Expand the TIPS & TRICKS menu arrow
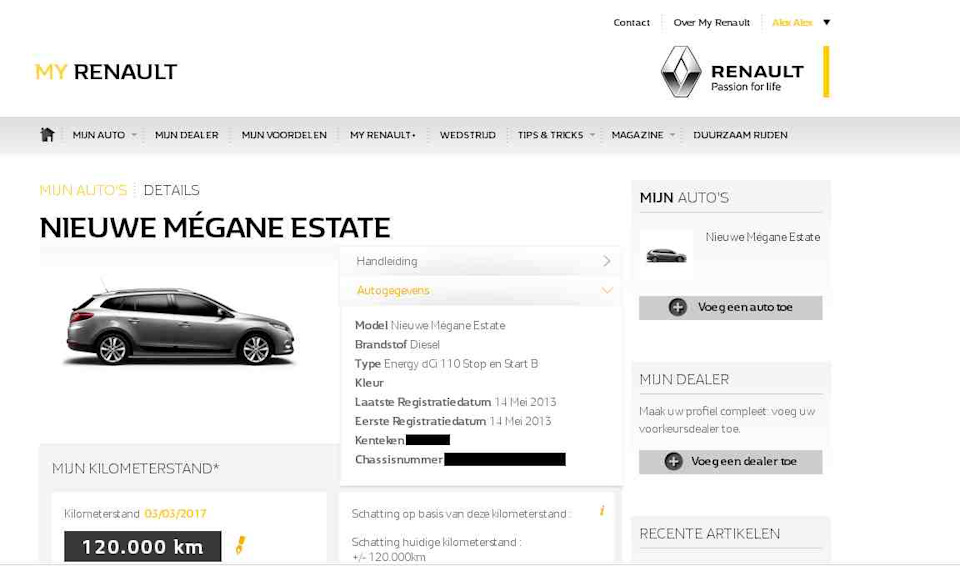The width and height of the screenshot is (960, 566). click(x=592, y=135)
